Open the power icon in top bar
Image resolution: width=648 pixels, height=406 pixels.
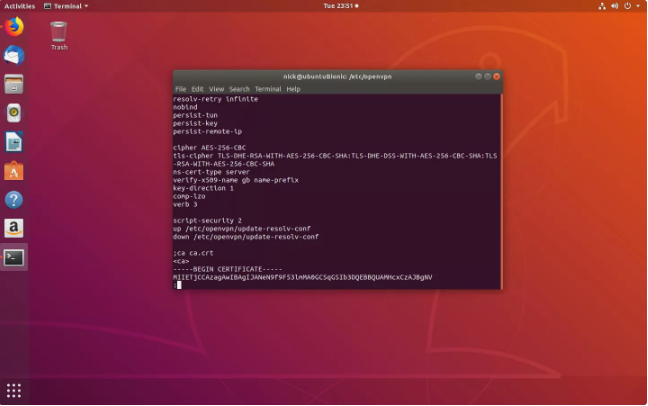pos(627,6)
